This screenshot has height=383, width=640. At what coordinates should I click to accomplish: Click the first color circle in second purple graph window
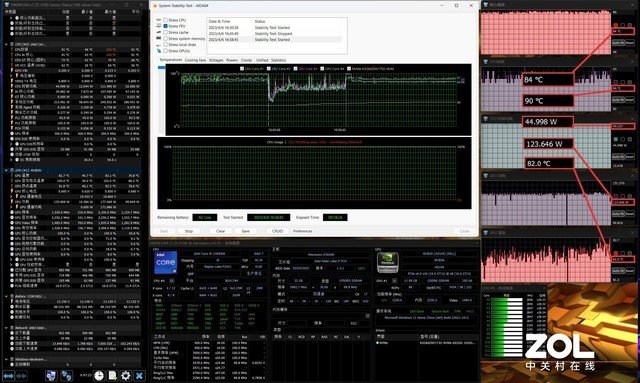click(616, 82)
